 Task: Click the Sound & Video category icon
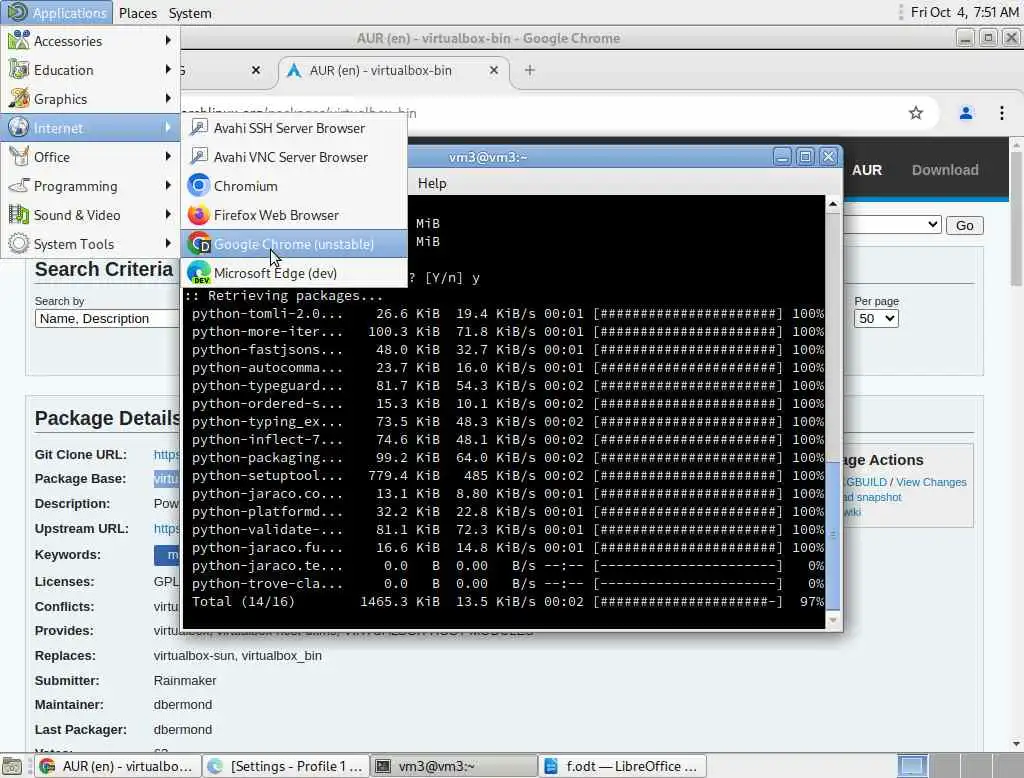point(18,214)
